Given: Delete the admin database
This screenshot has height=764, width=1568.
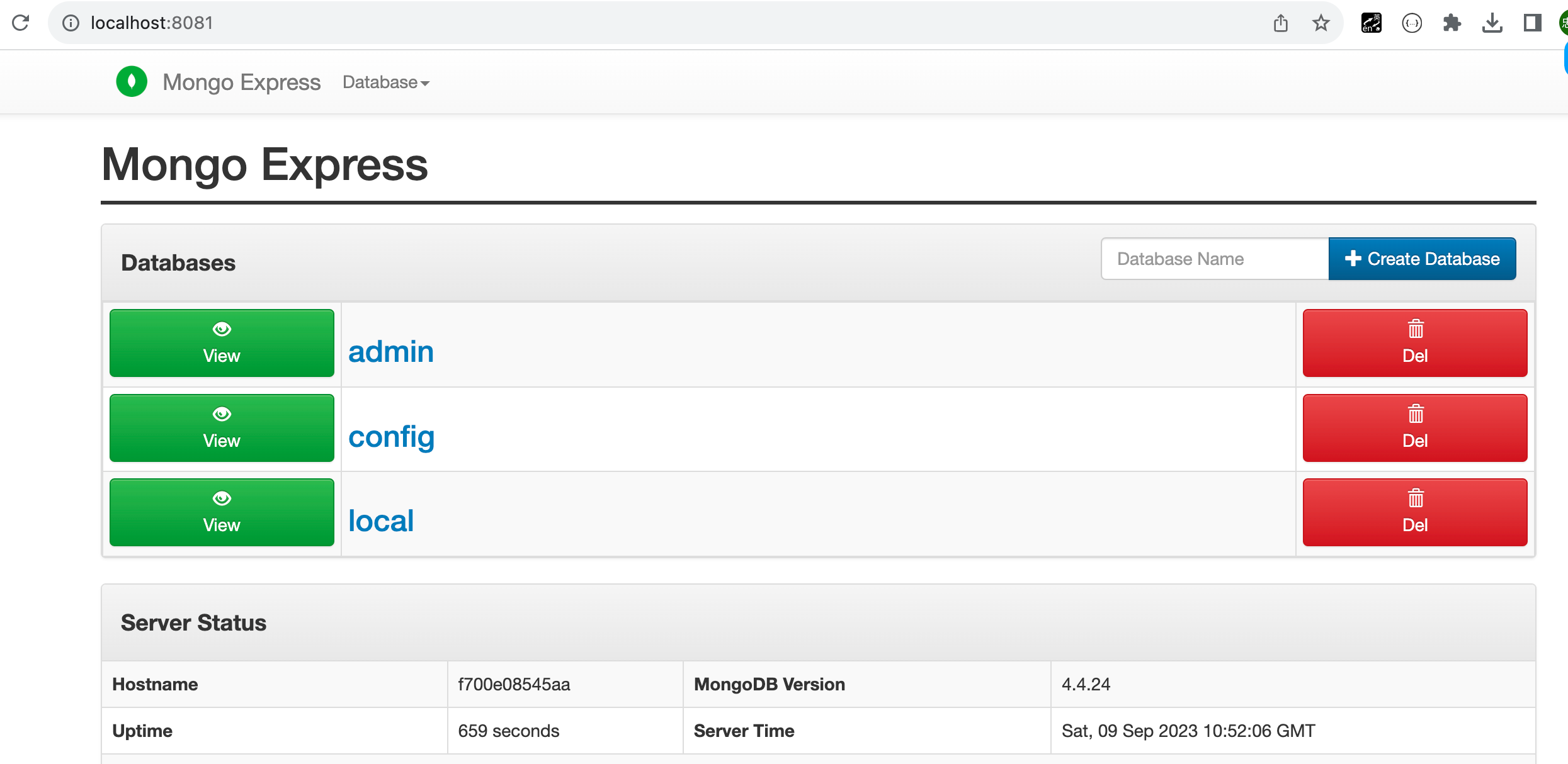Looking at the screenshot, I should point(1415,343).
